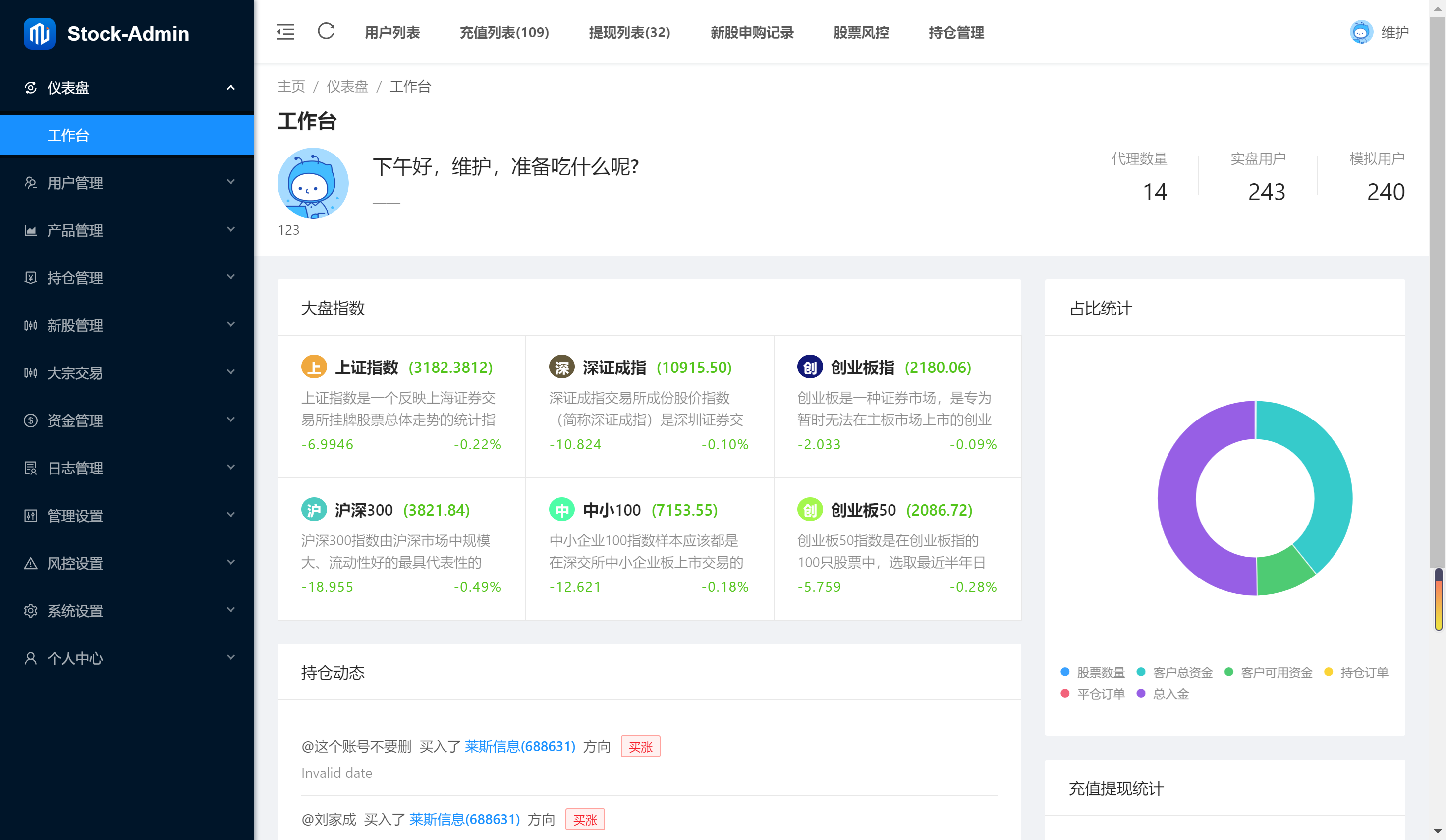Click the orange 上证指数 index badge icon
1446x840 pixels.
coord(314,367)
